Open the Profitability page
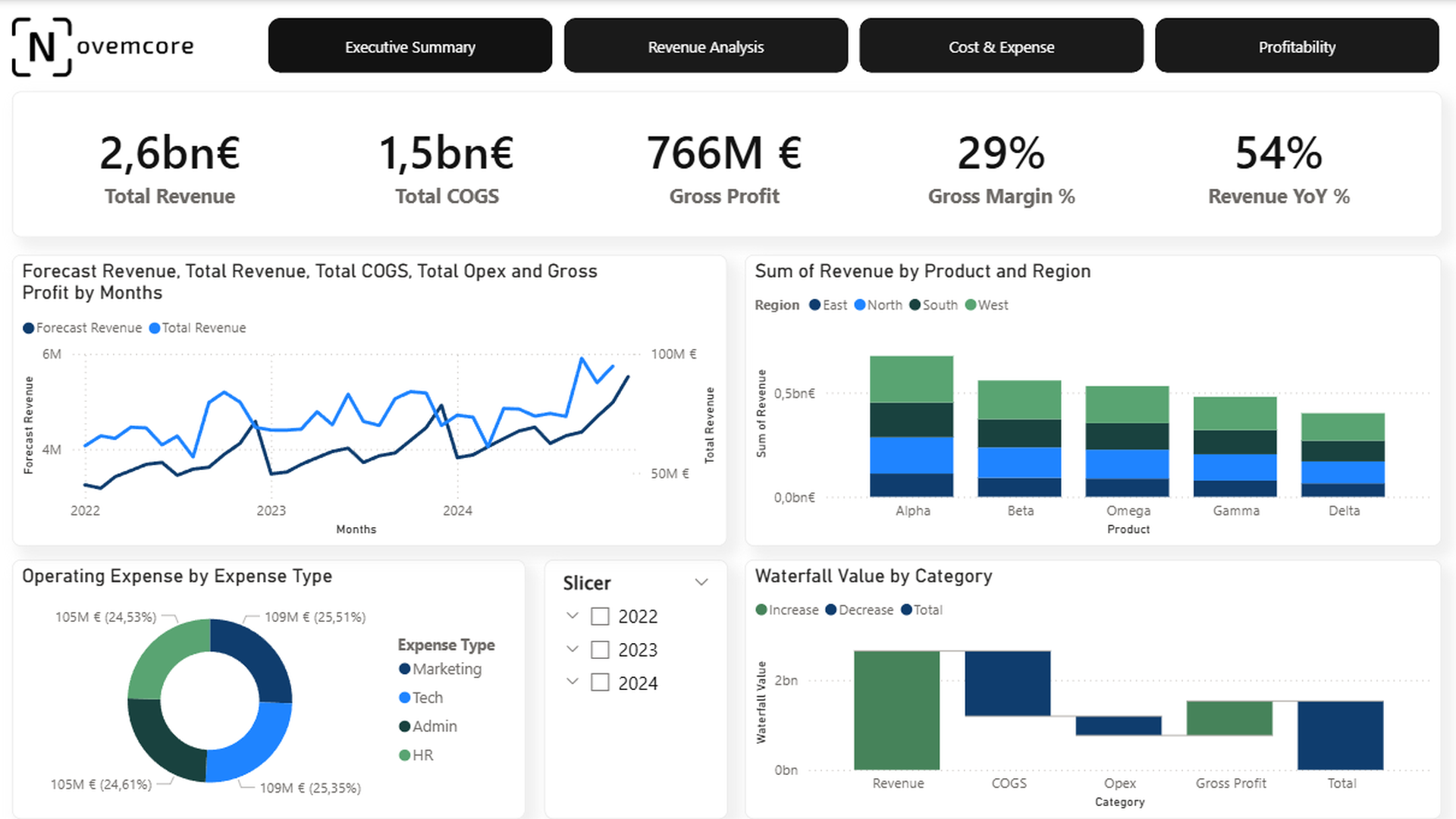The height and width of the screenshot is (819, 1456). 1297,46
